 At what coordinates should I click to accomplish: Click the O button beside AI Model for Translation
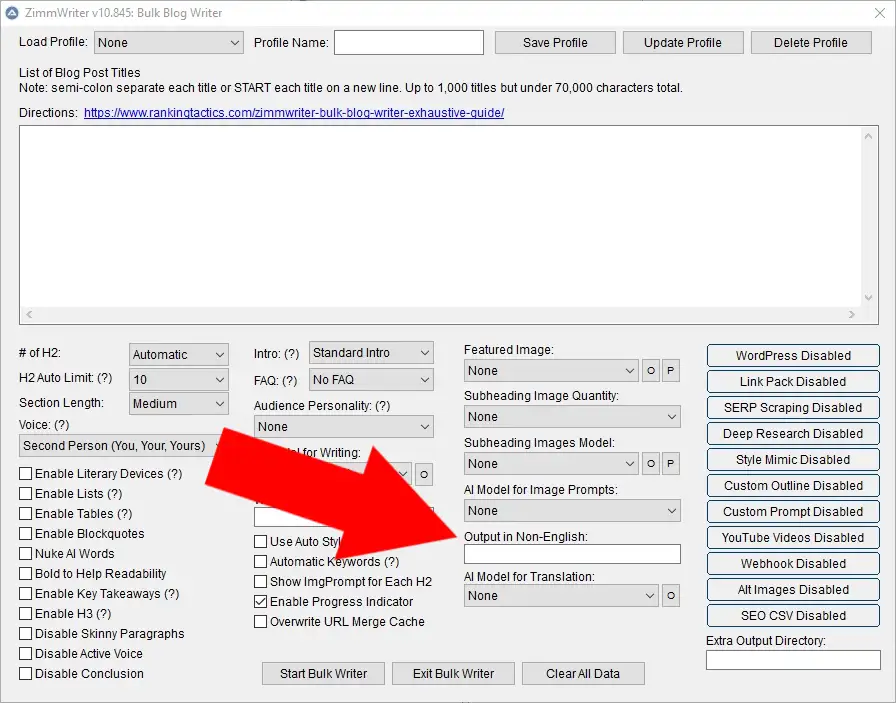click(671, 596)
